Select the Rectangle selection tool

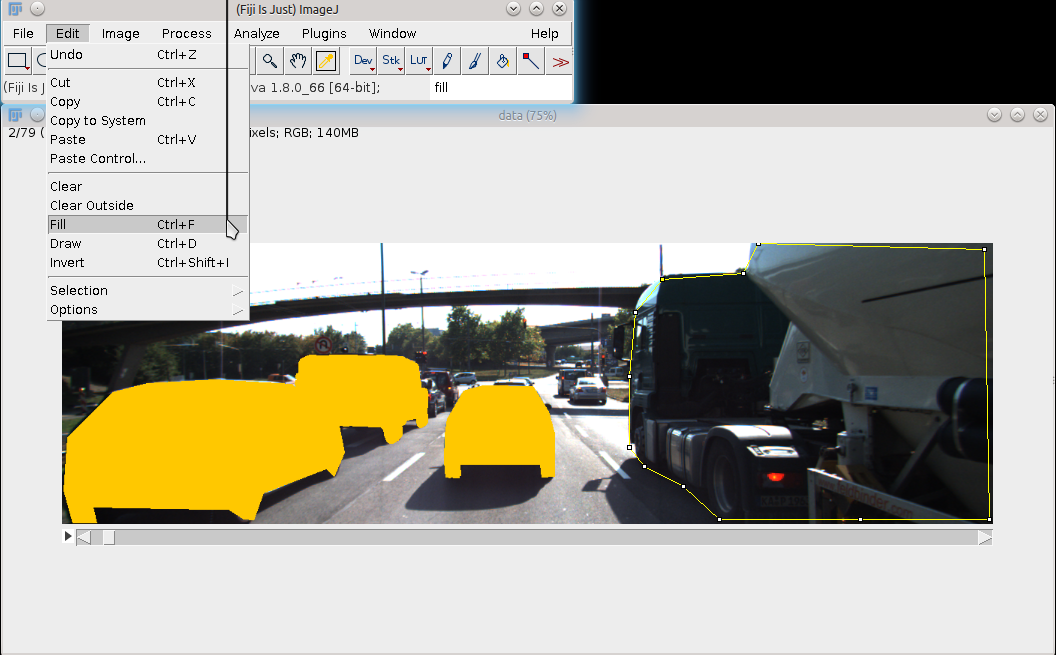16,61
